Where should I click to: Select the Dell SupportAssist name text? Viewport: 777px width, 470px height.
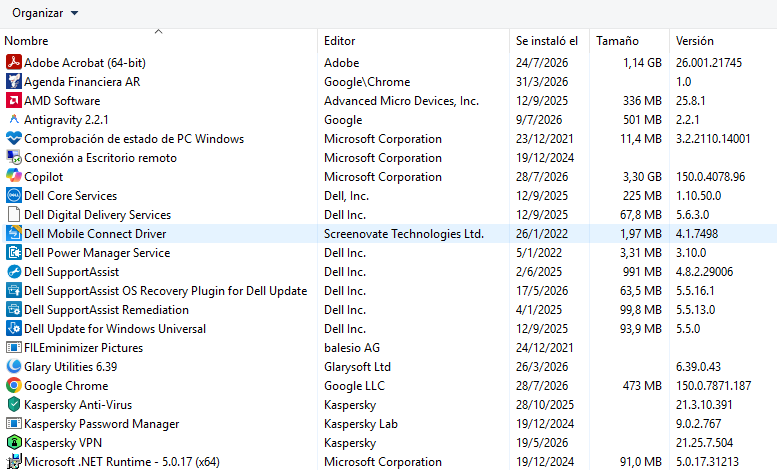(72, 272)
